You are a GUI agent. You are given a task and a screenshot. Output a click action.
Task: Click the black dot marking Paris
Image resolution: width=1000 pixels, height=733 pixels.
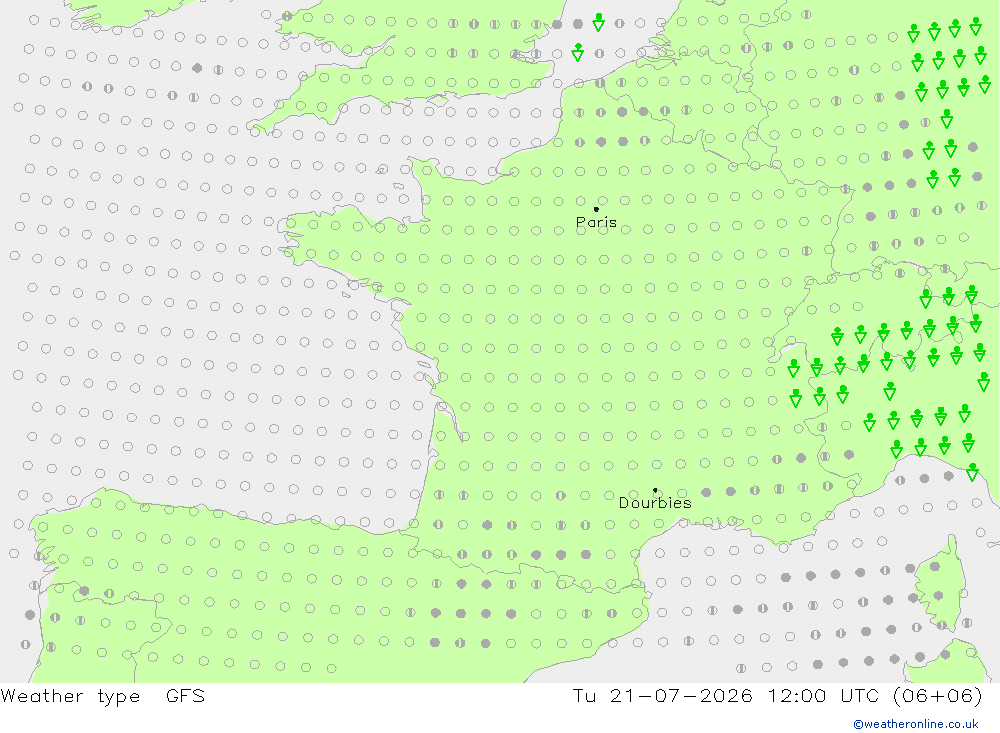596,209
